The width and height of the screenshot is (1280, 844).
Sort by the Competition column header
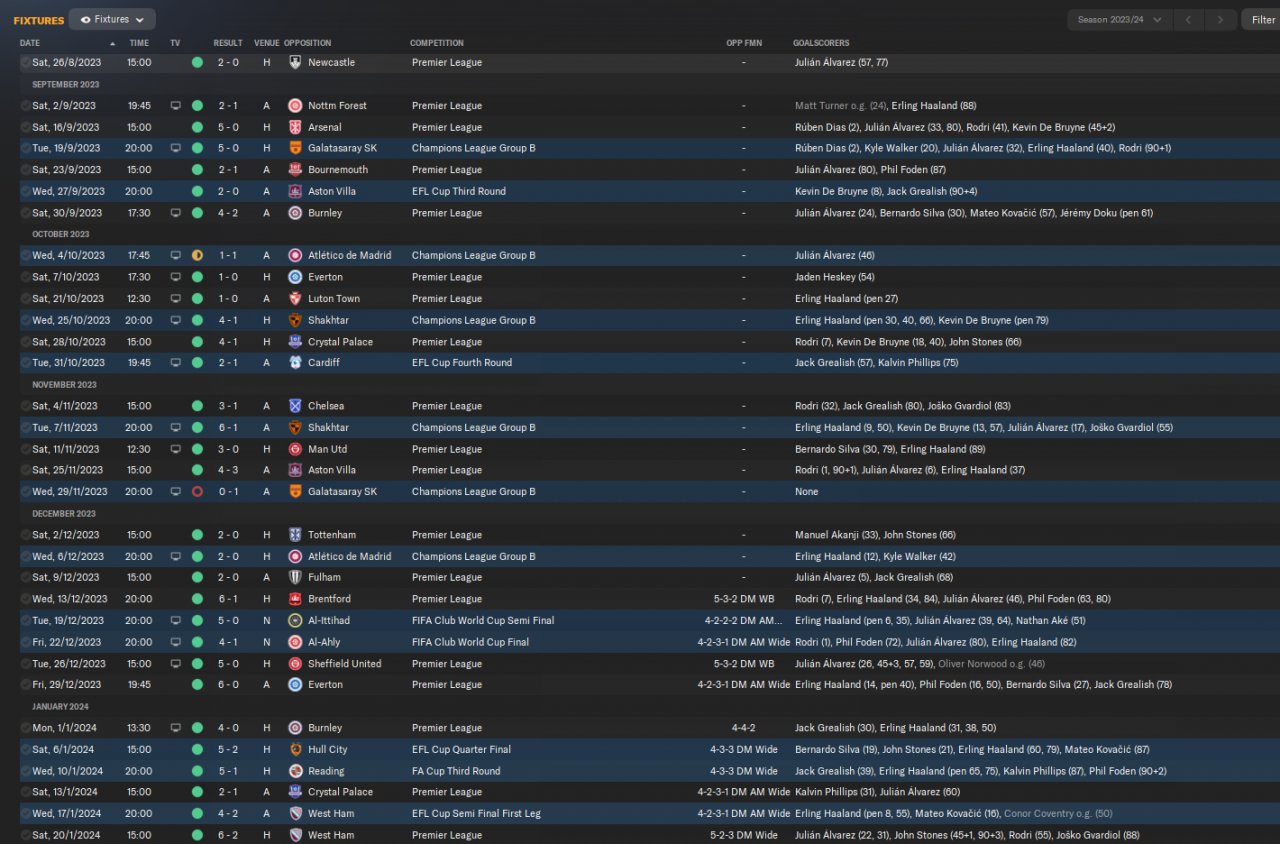point(437,43)
